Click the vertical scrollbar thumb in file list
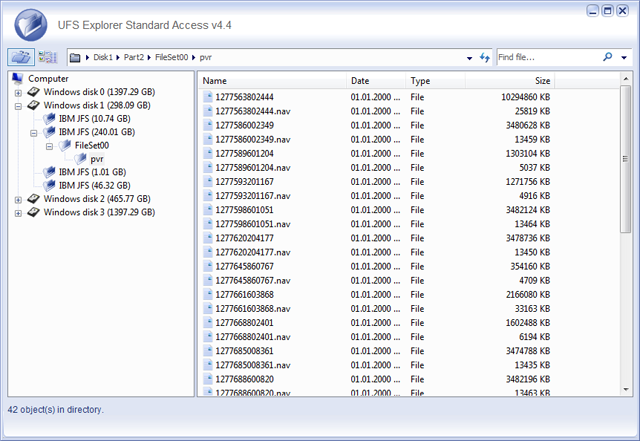Viewport: 640px width, 441px height. (625, 159)
